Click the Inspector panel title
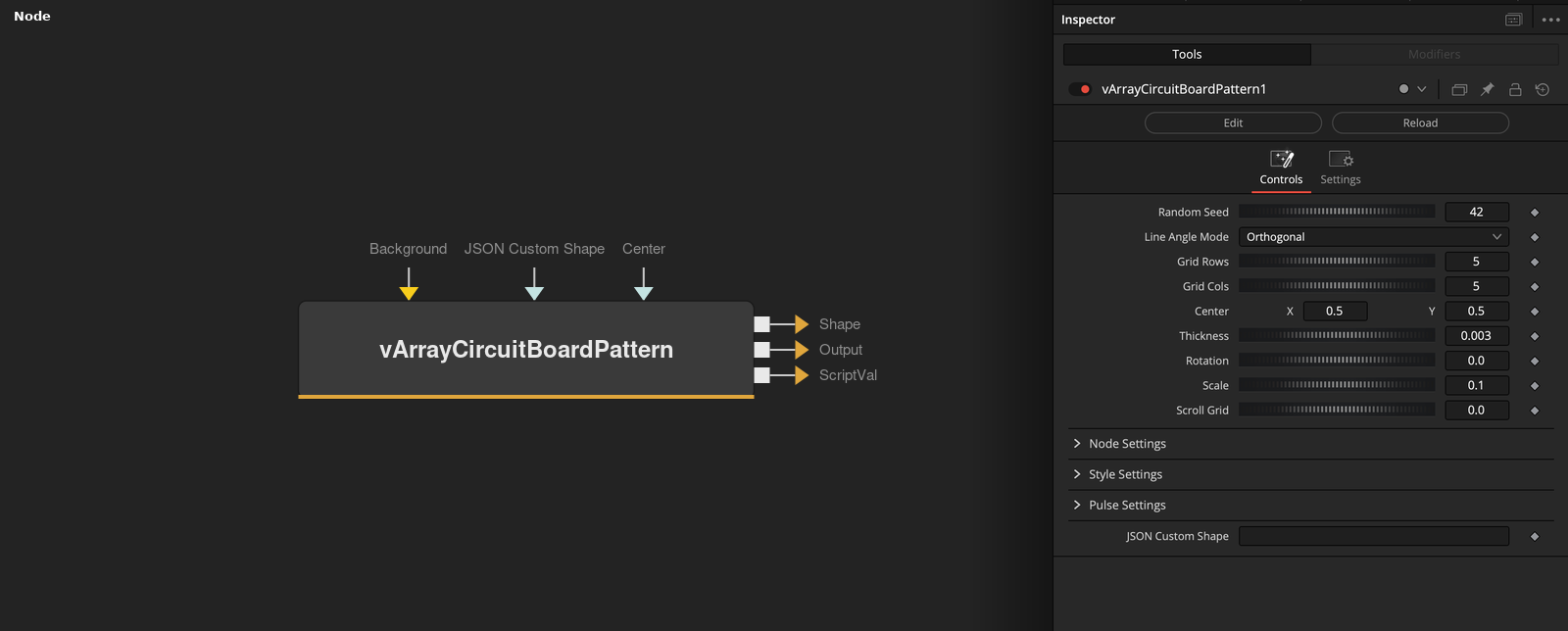 [x=1088, y=20]
